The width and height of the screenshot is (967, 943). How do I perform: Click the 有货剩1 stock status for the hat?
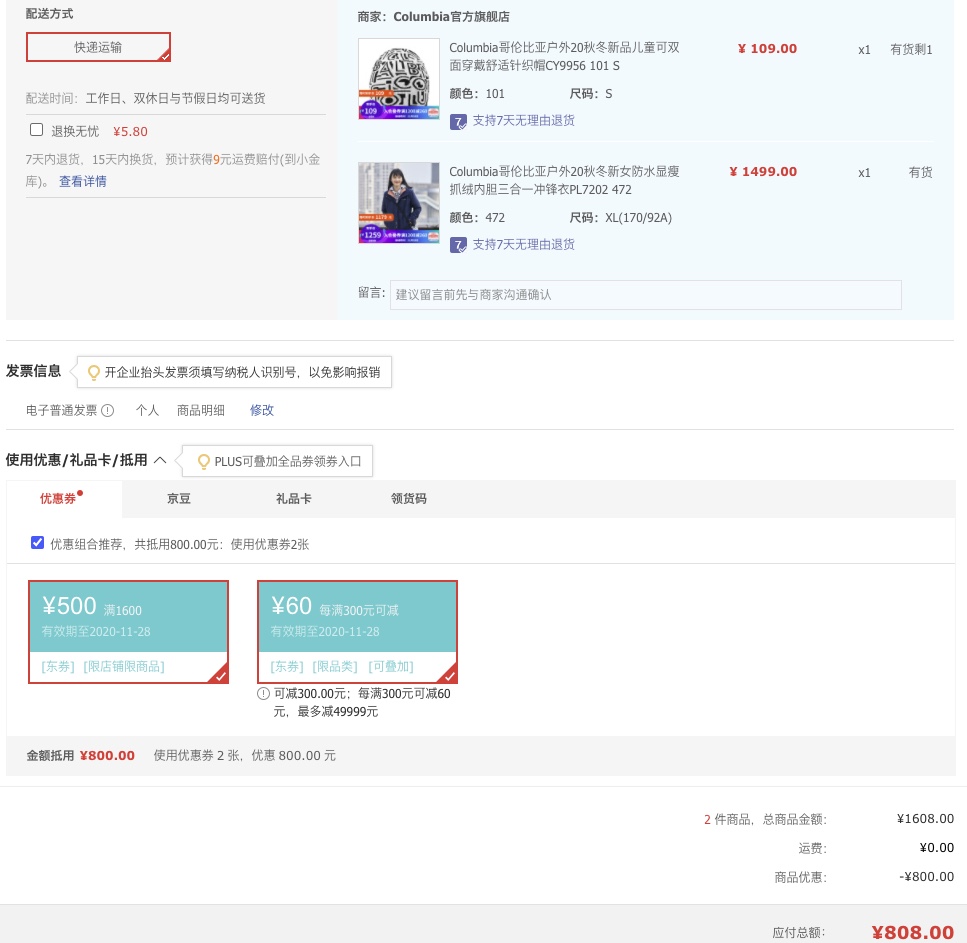tap(911, 50)
